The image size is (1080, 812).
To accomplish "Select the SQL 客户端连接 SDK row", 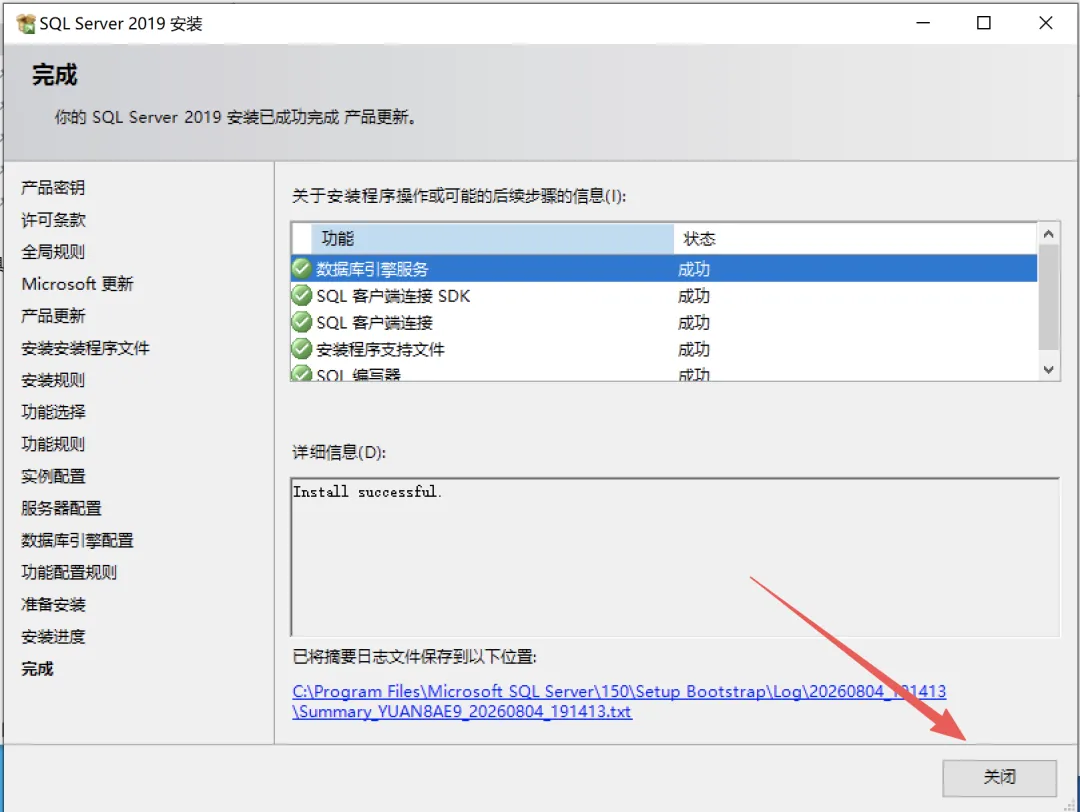I will [664, 295].
